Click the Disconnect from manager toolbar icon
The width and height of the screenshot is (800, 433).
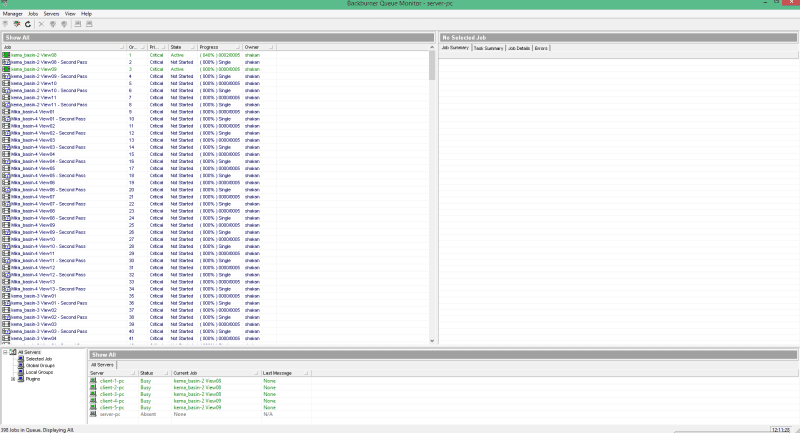coord(17,22)
